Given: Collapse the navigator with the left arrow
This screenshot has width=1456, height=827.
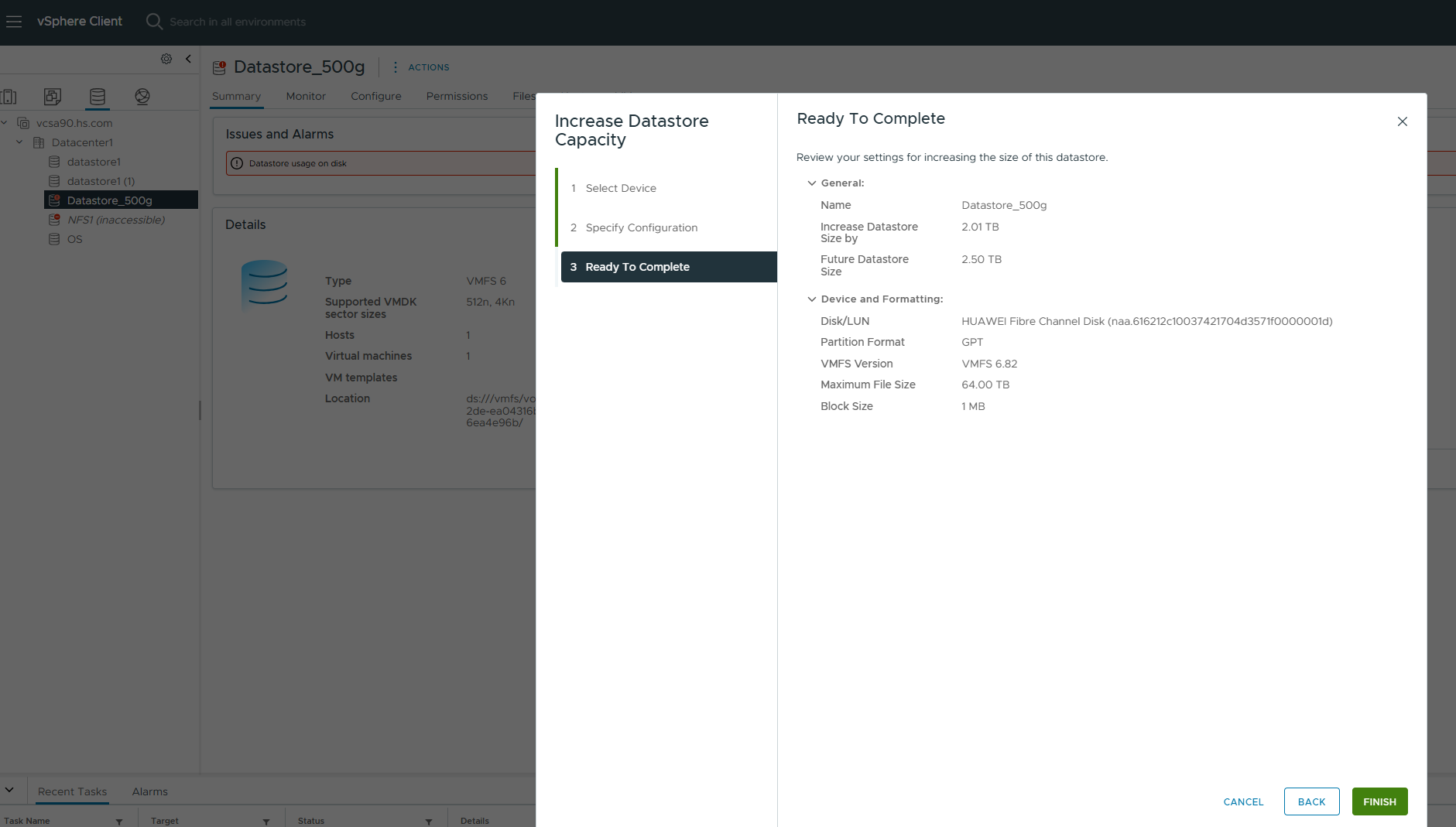Looking at the screenshot, I should 188,59.
